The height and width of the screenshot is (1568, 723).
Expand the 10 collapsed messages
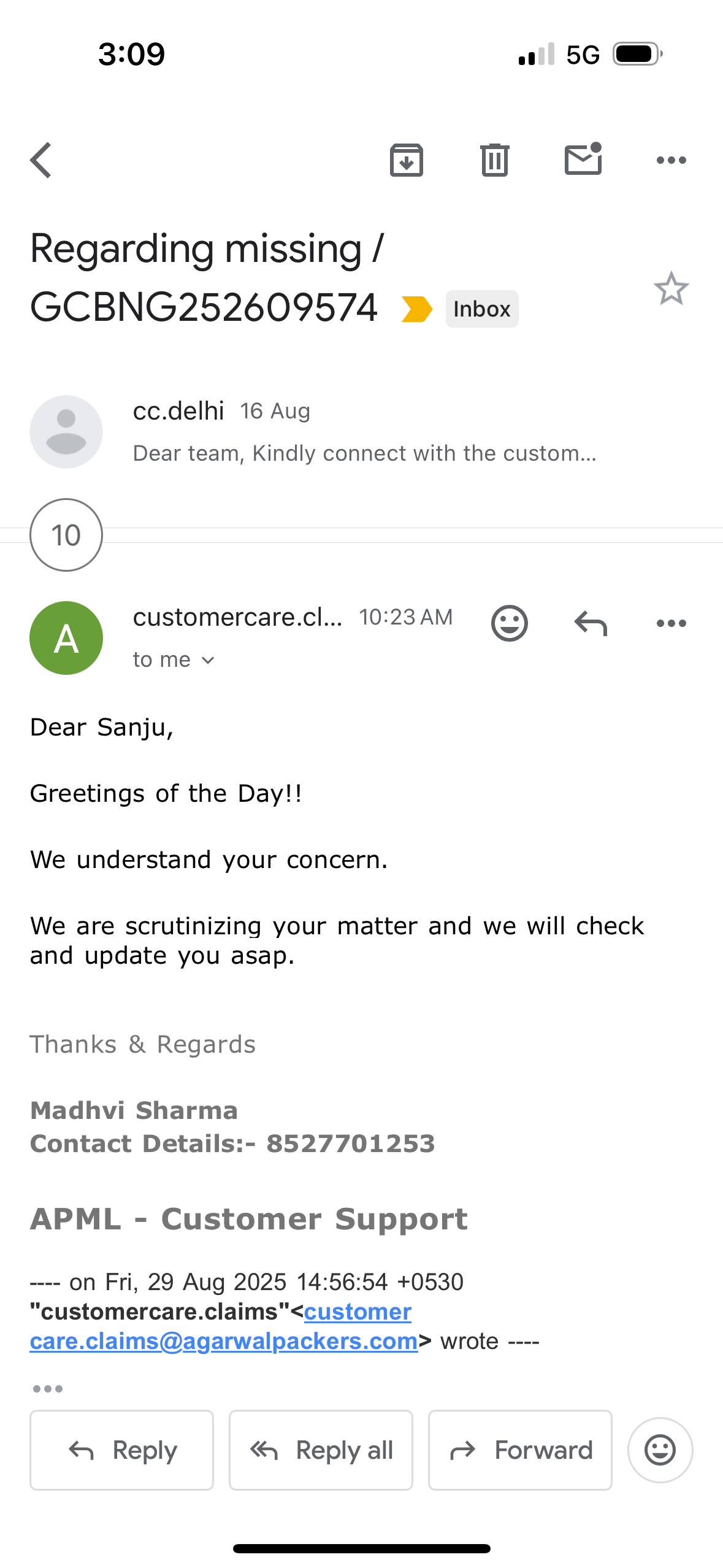[66, 535]
